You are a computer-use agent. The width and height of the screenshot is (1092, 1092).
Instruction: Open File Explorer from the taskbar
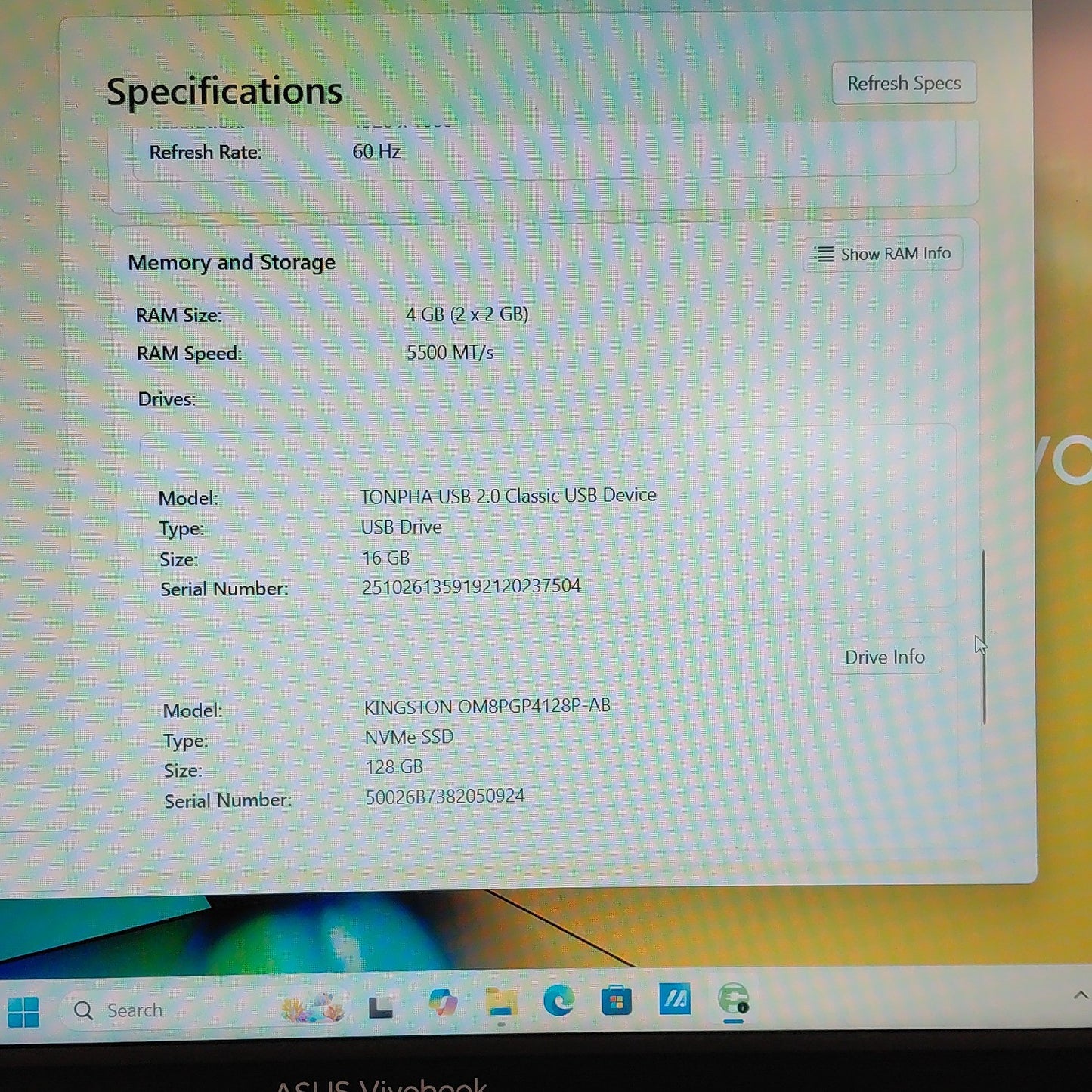point(500,1004)
